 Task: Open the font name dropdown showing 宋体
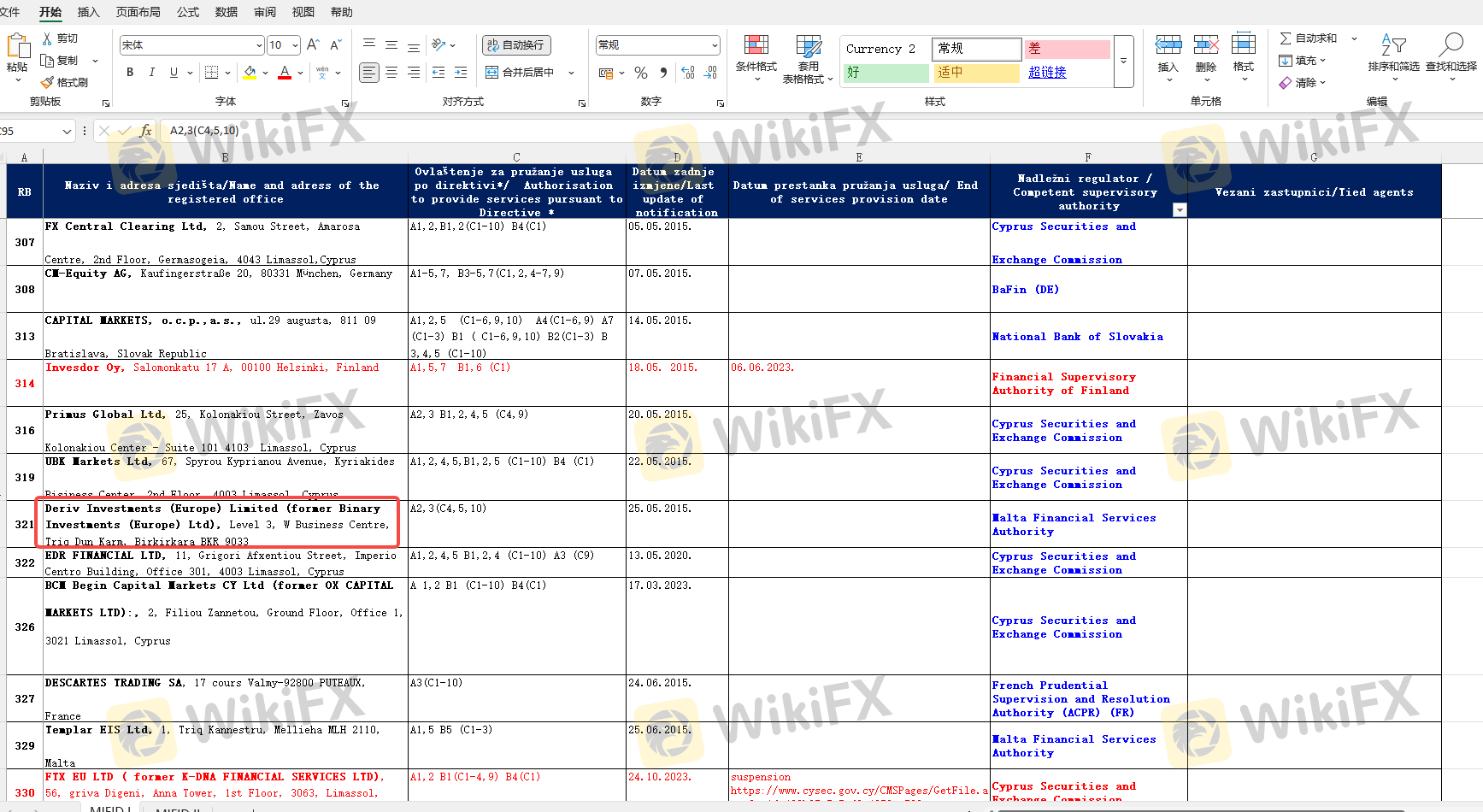[x=259, y=45]
